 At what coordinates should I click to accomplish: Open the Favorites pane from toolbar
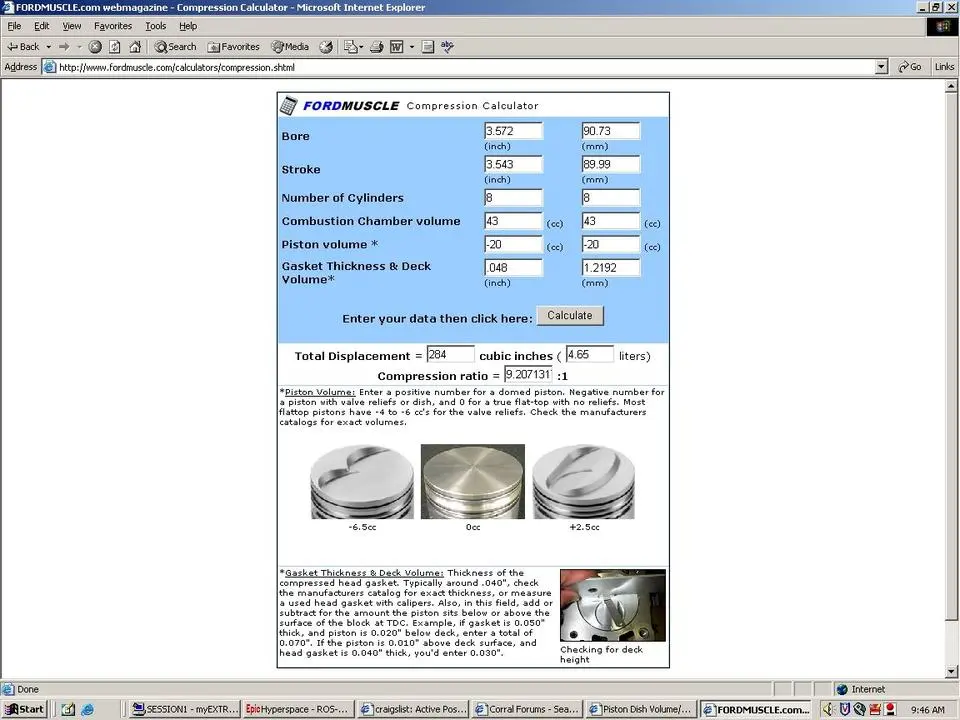click(233, 47)
